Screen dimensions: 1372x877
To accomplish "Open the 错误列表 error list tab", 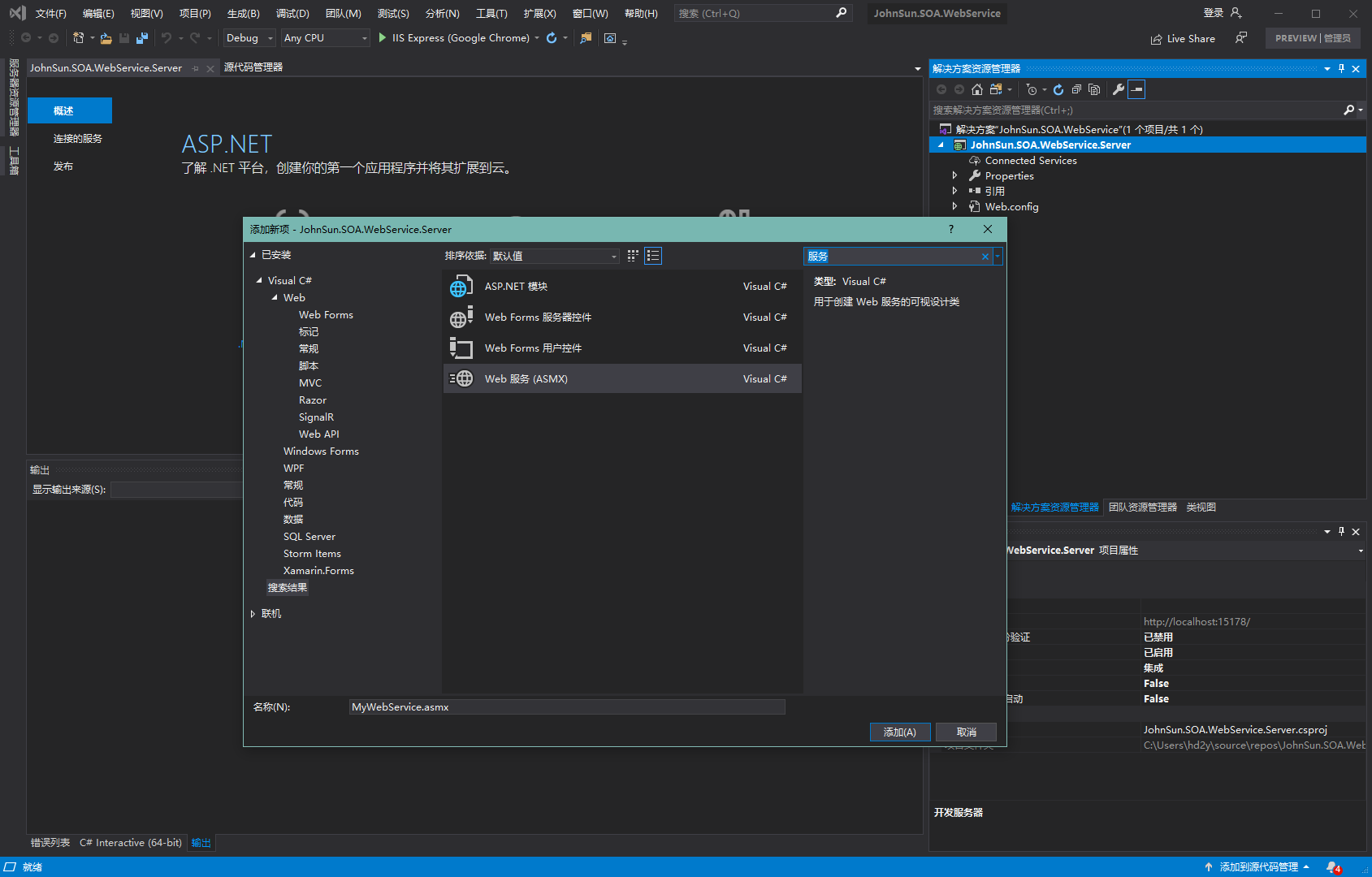I will click(50, 843).
